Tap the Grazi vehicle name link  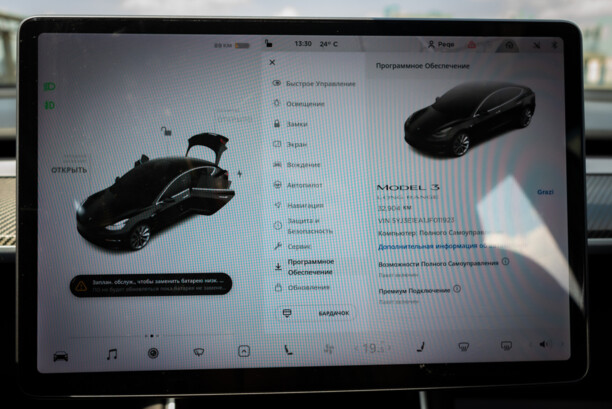[545, 192]
